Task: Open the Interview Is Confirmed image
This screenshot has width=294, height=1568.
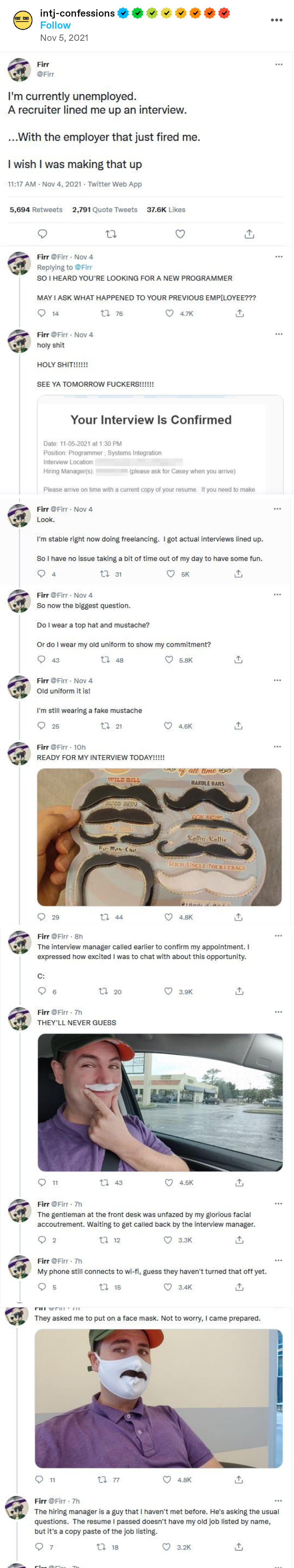Action: [x=160, y=444]
